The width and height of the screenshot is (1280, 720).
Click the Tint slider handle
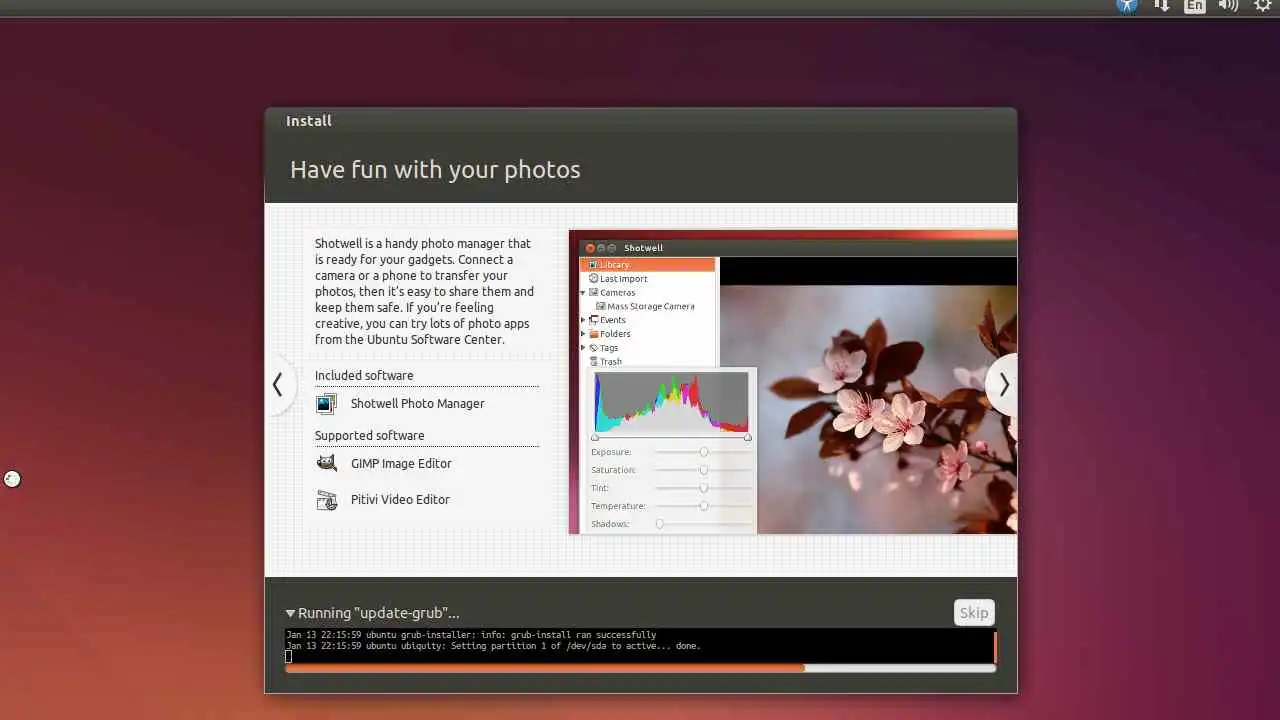pyautogui.click(x=704, y=488)
